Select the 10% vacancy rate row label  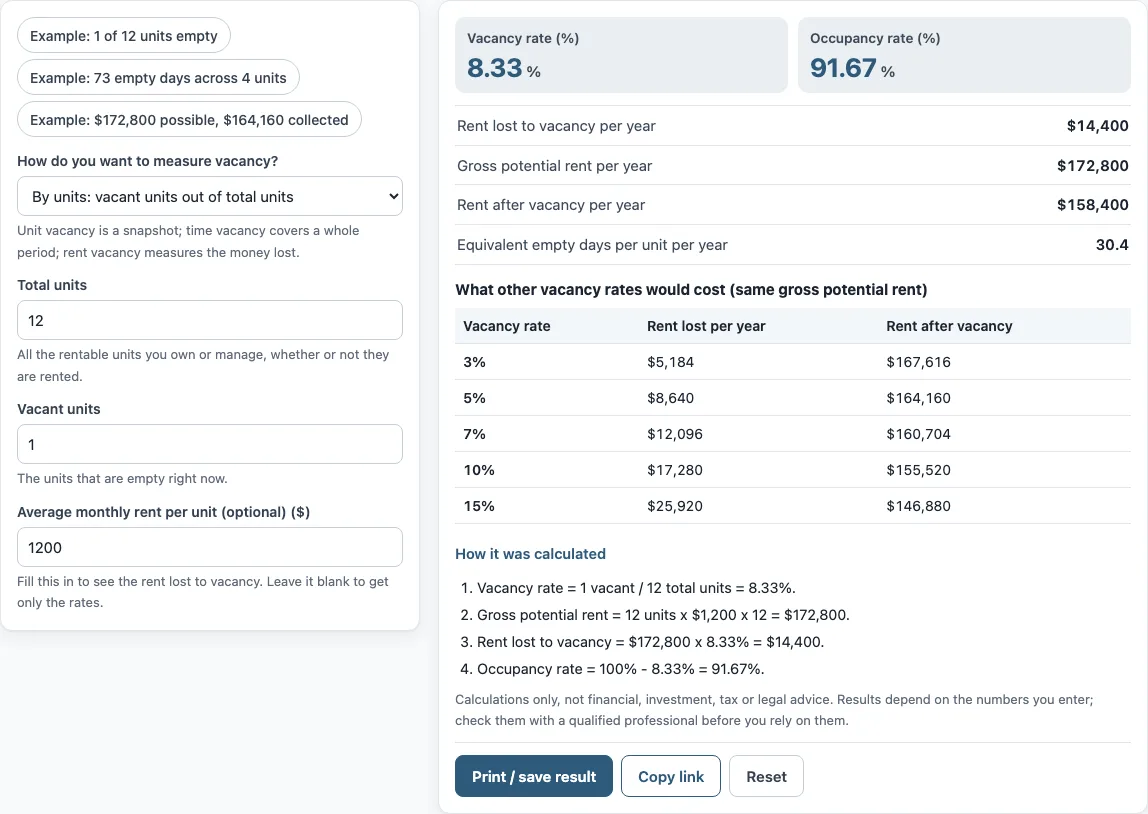[x=479, y=469]
